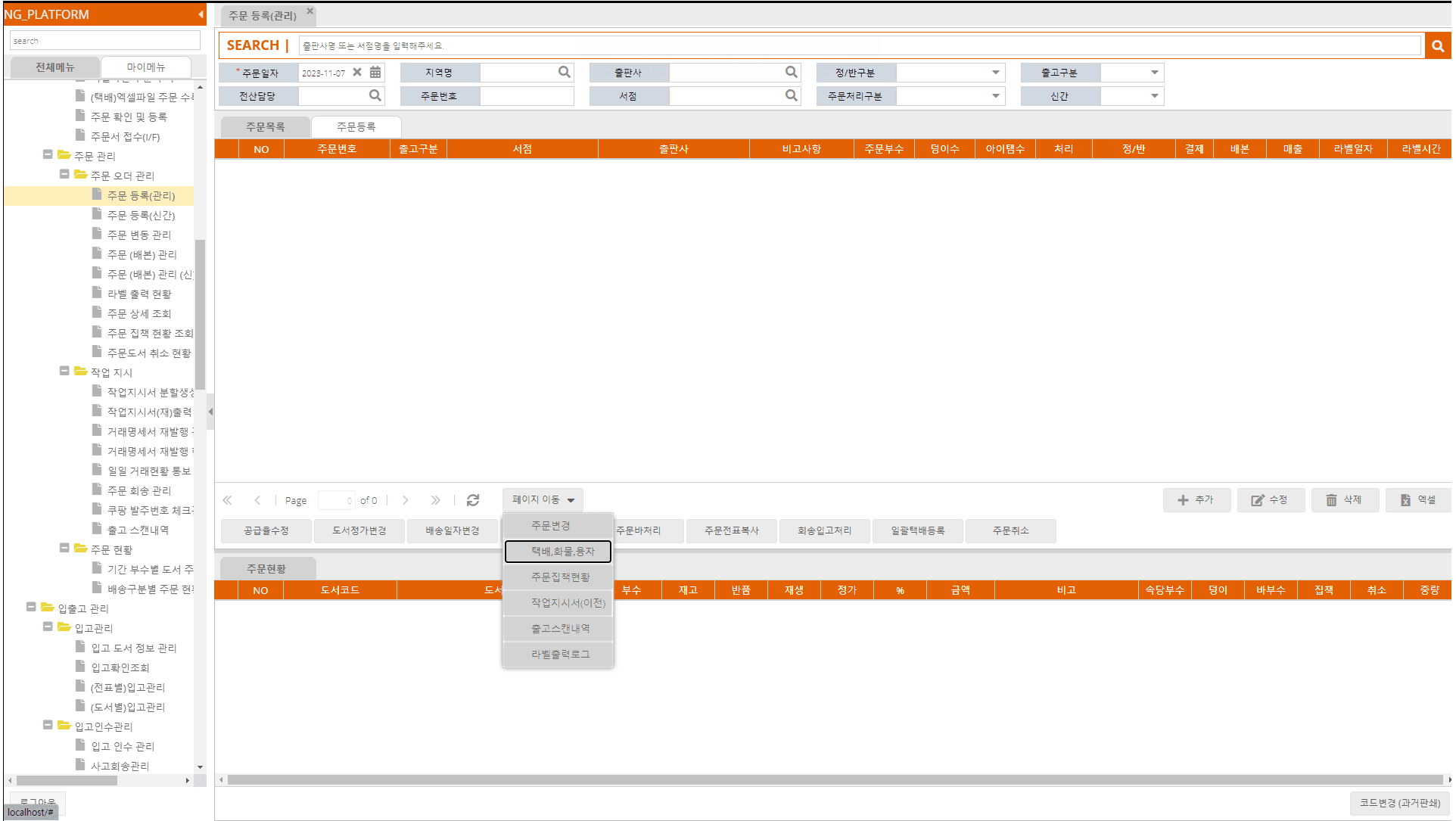This screenshot has width=1456, height=821.
Task: Switch to the 마이메뉴 tab
Action: coord(145,67)
